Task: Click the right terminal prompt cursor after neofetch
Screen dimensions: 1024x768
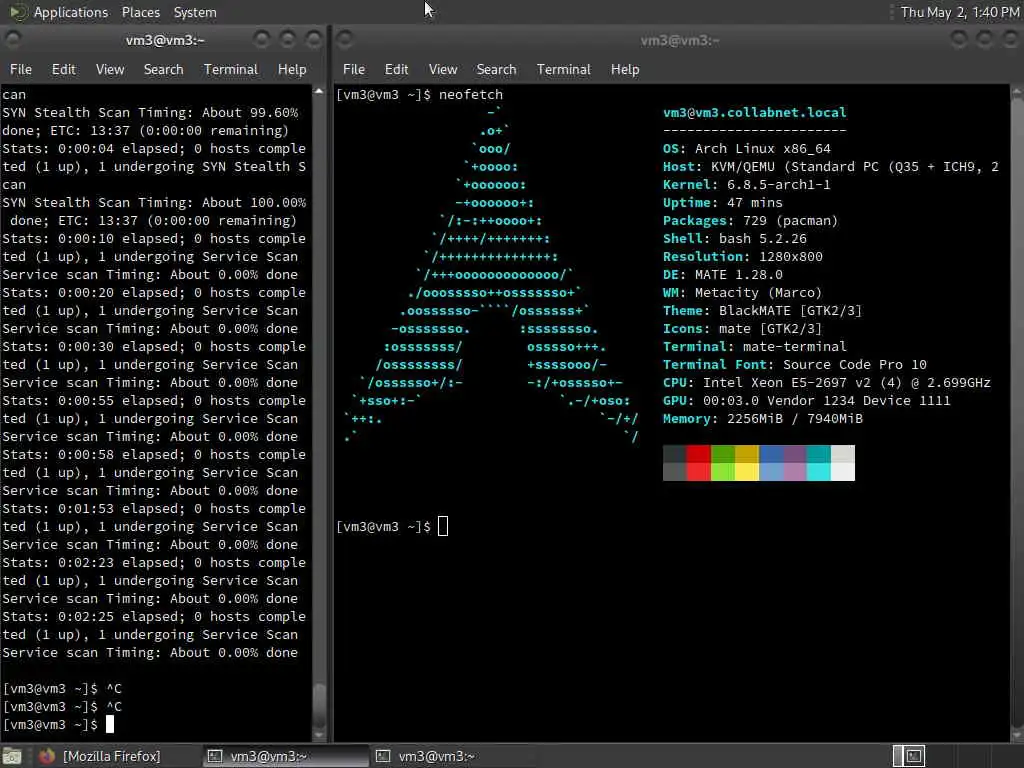Action: tap(443, 526)
